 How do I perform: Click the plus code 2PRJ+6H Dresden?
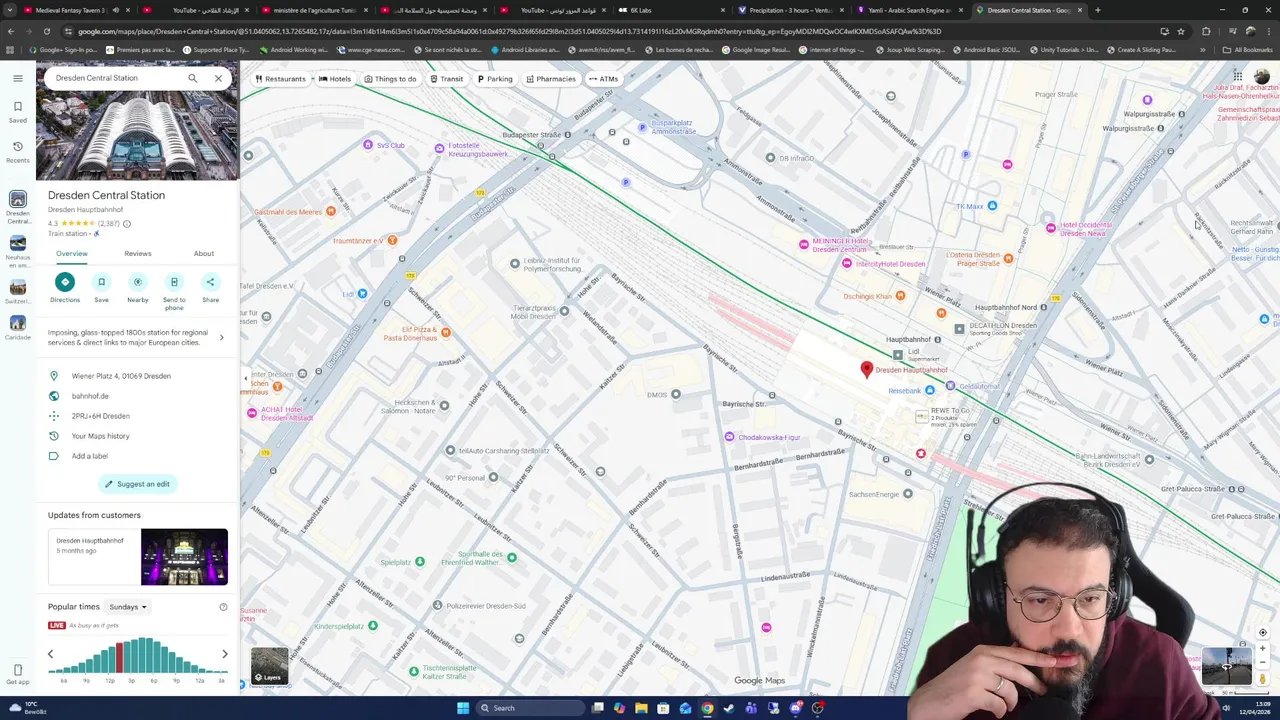[101, 416]
